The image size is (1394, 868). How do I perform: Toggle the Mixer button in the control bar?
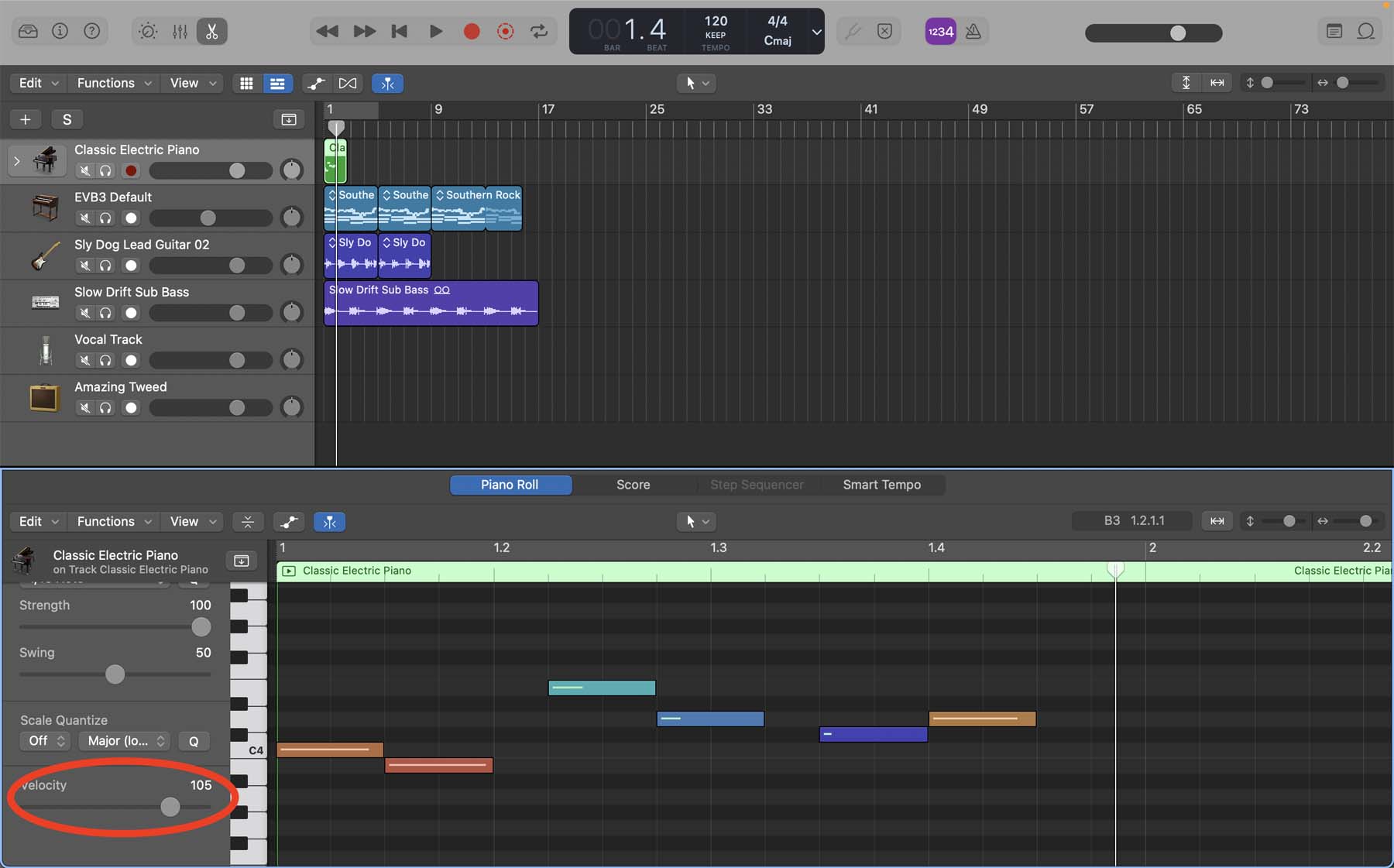coord(180,32)
